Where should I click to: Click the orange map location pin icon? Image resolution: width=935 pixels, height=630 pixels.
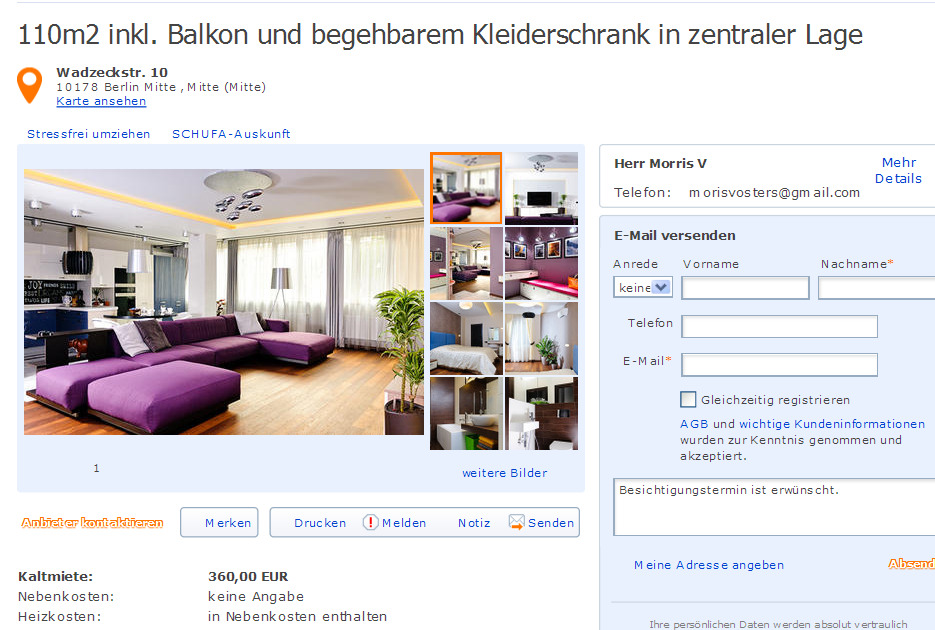[29, 85]
